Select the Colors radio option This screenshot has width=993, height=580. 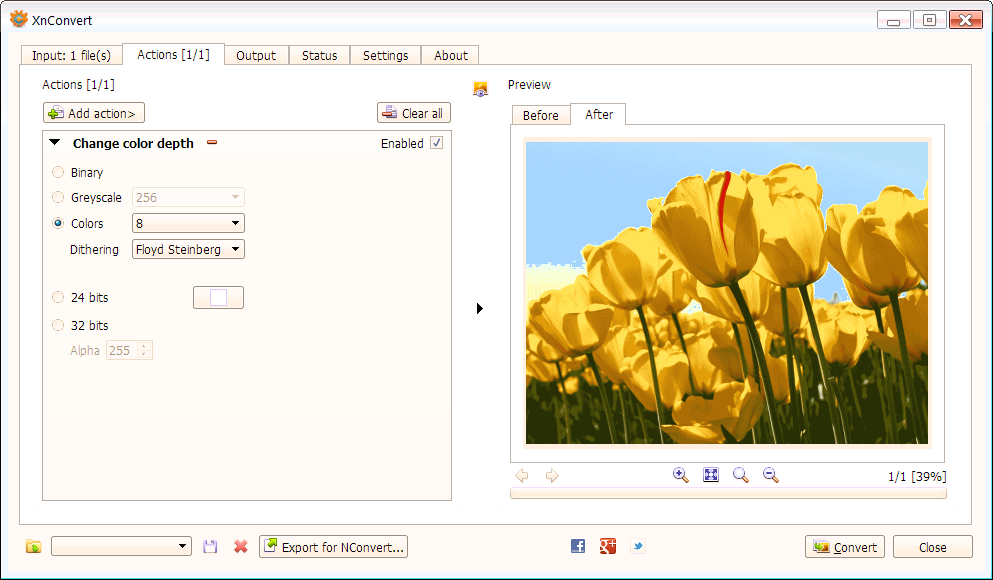coord(58,223)
